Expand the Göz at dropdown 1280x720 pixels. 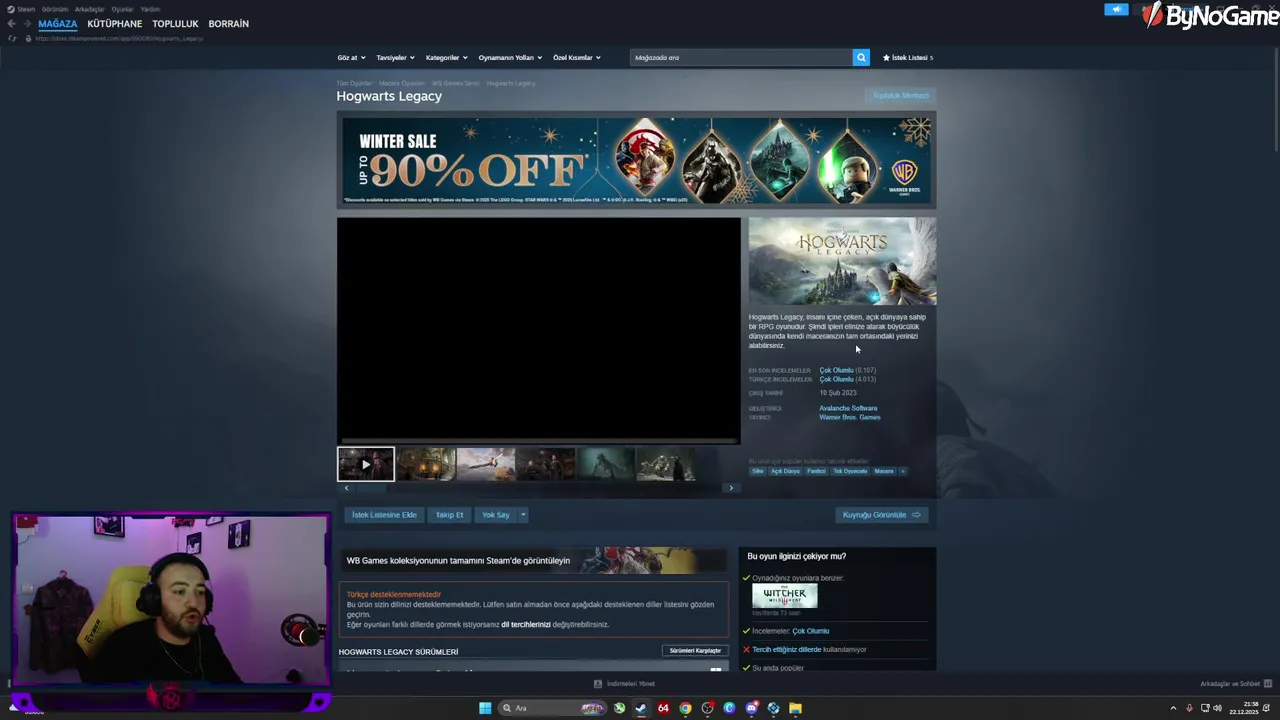(351, 57)
